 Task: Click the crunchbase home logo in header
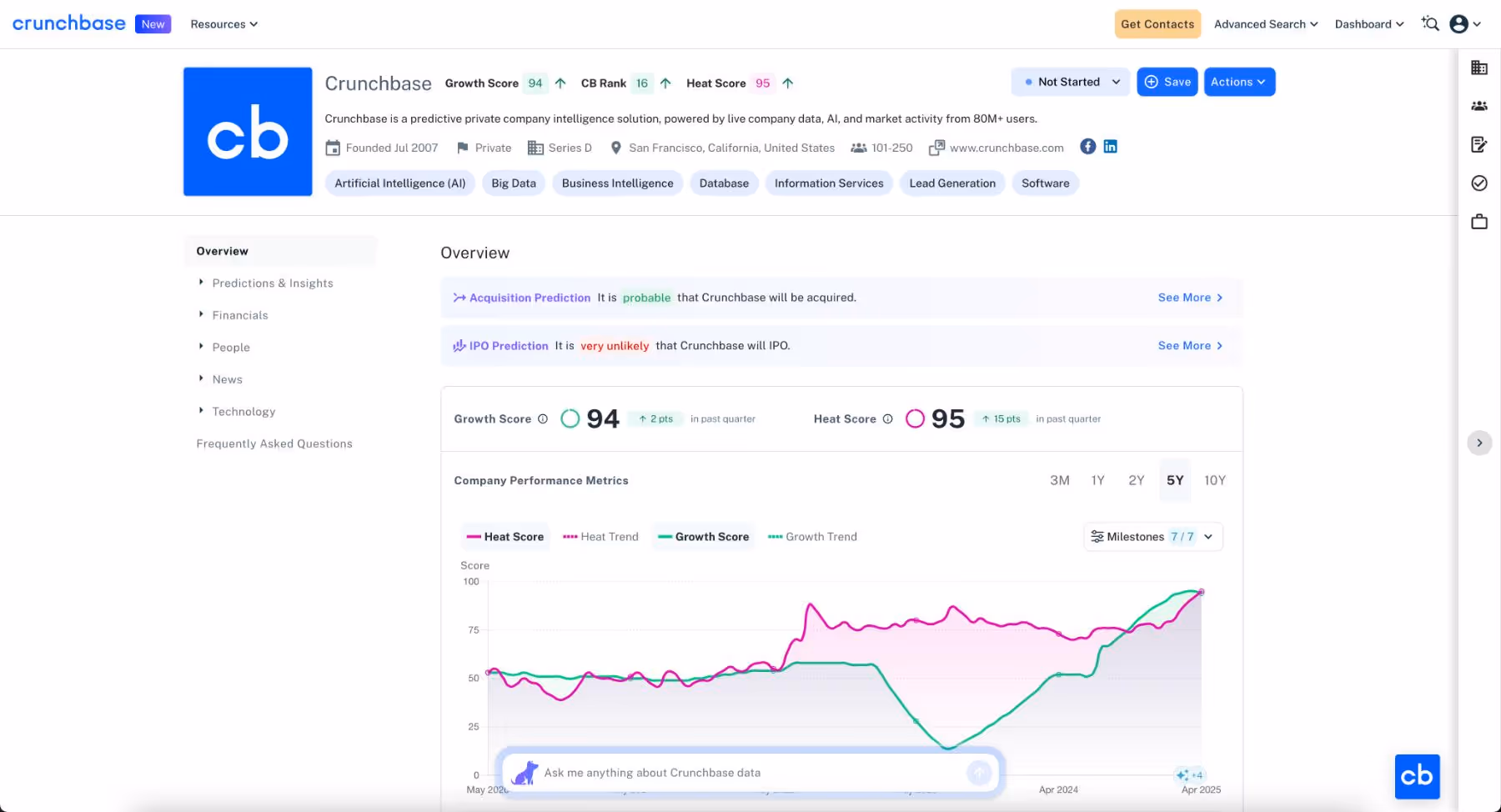coord(69,23)
